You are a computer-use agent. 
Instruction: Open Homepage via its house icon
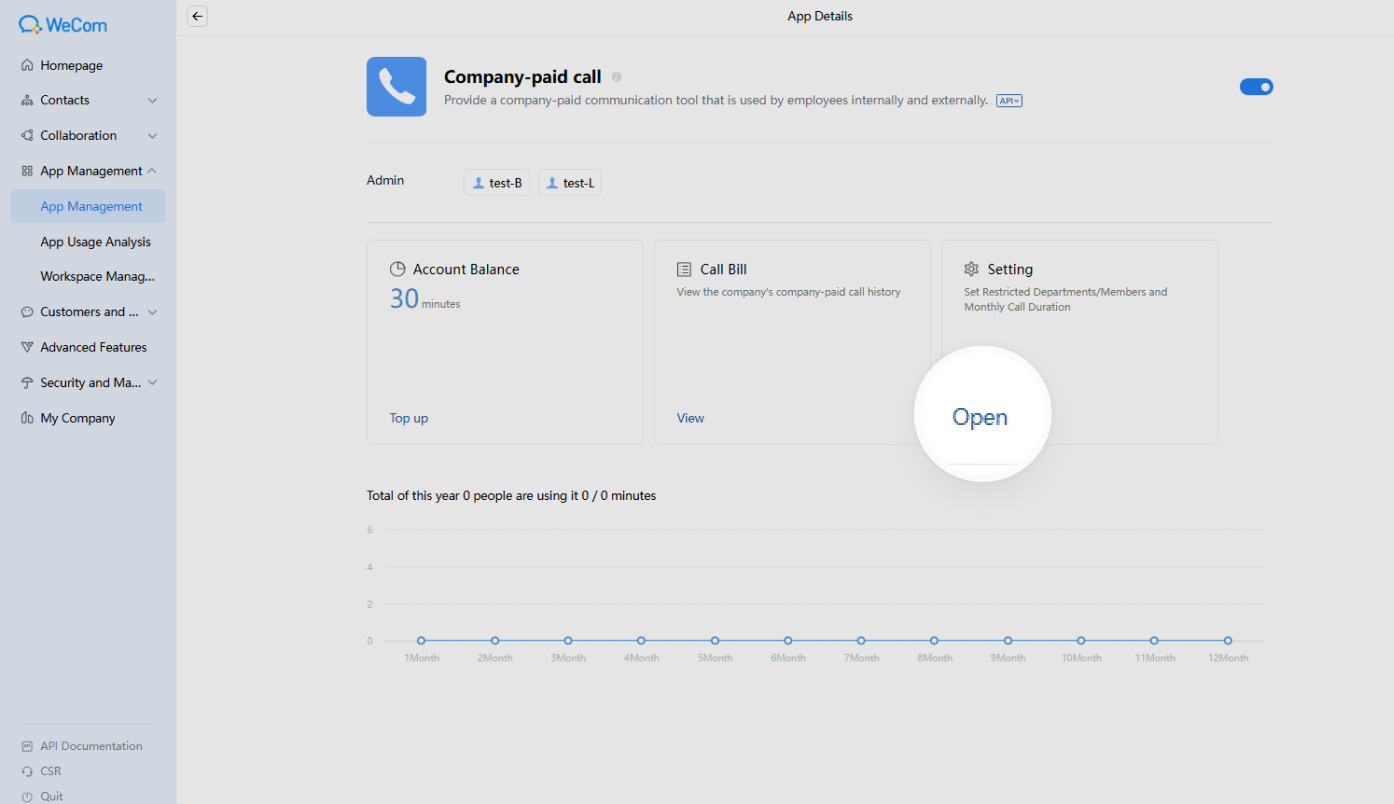[x=27, y=66]
